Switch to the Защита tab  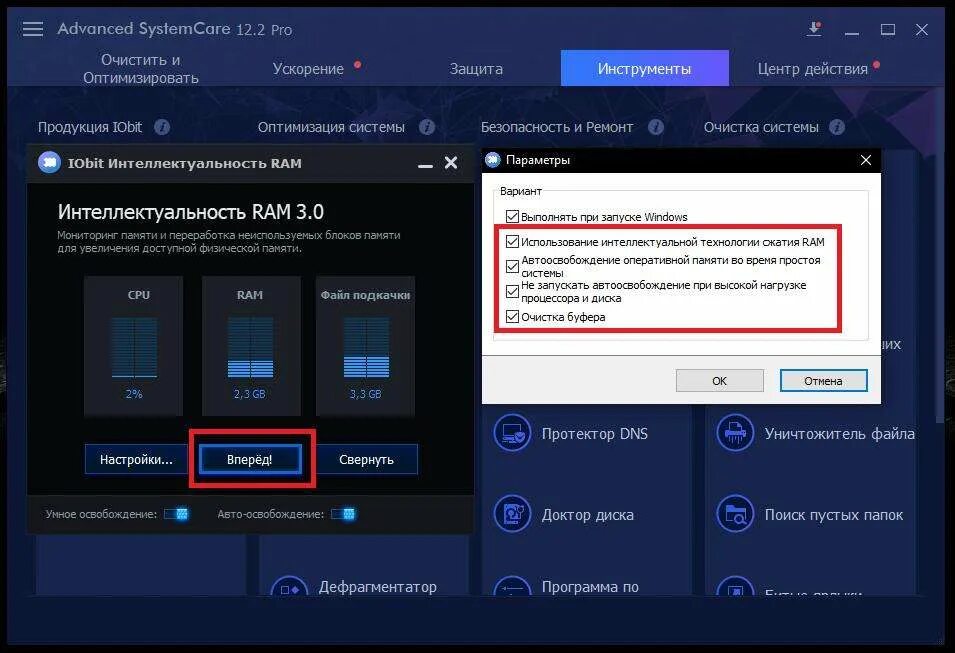[476, 69]
